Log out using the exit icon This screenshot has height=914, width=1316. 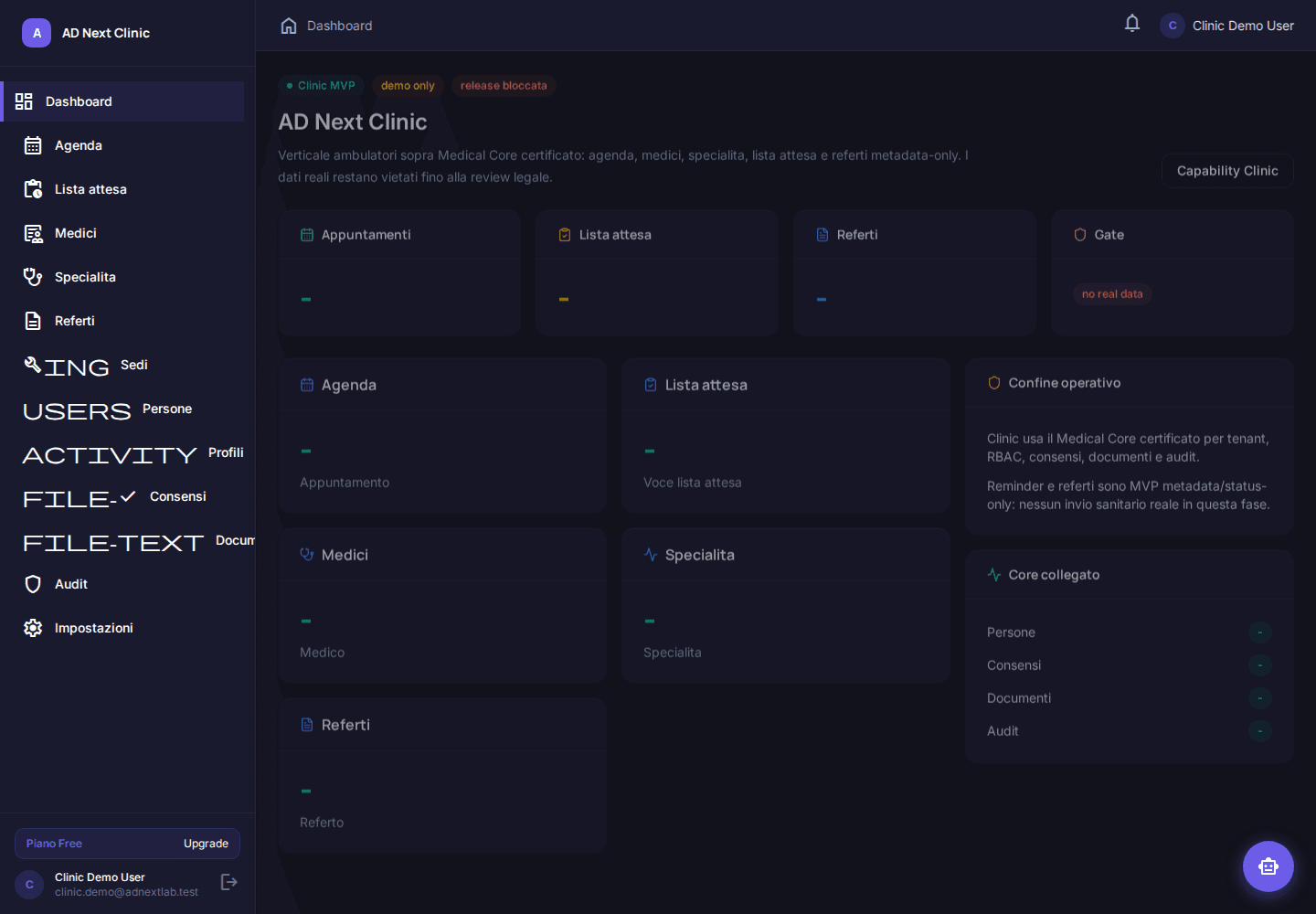point(229,882)
